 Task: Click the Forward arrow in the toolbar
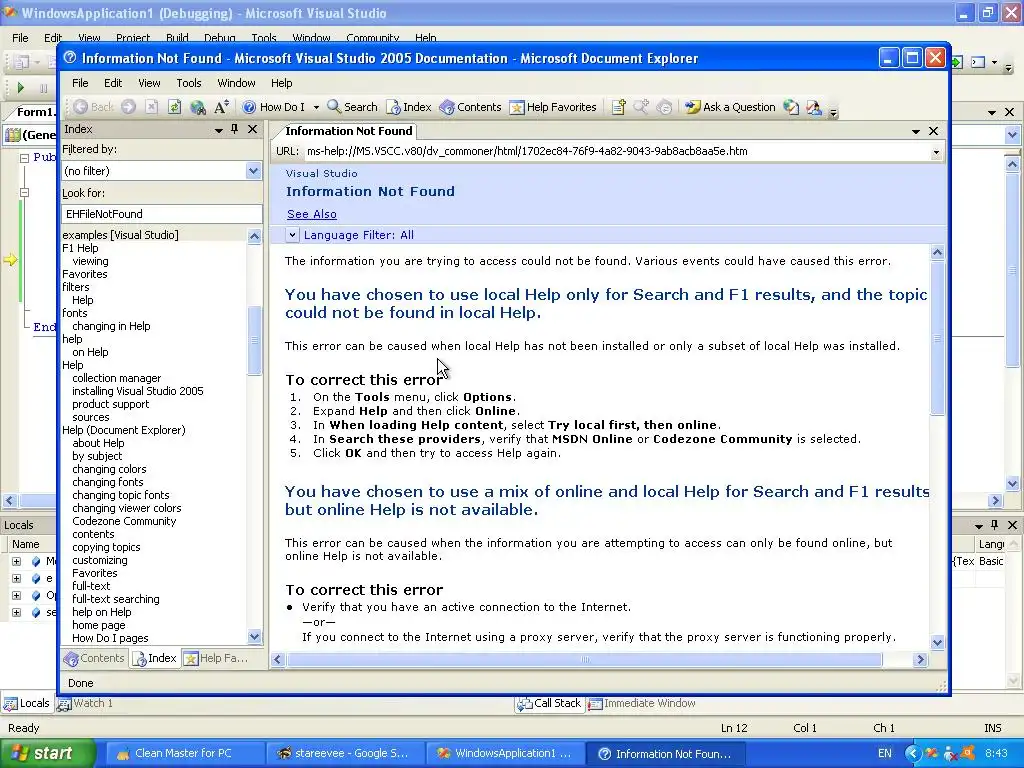pyautogui.click(x=129, y=107)
